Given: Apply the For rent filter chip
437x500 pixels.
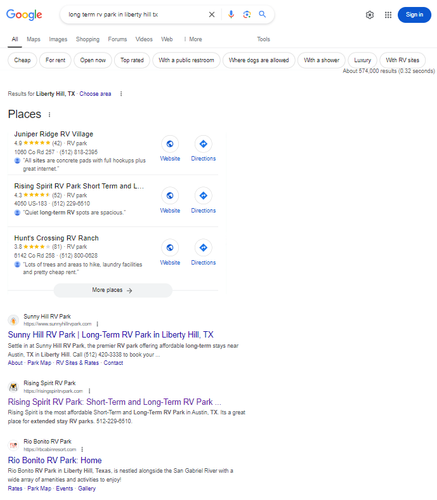Looking at the screenshot, I should coord(55,60).
